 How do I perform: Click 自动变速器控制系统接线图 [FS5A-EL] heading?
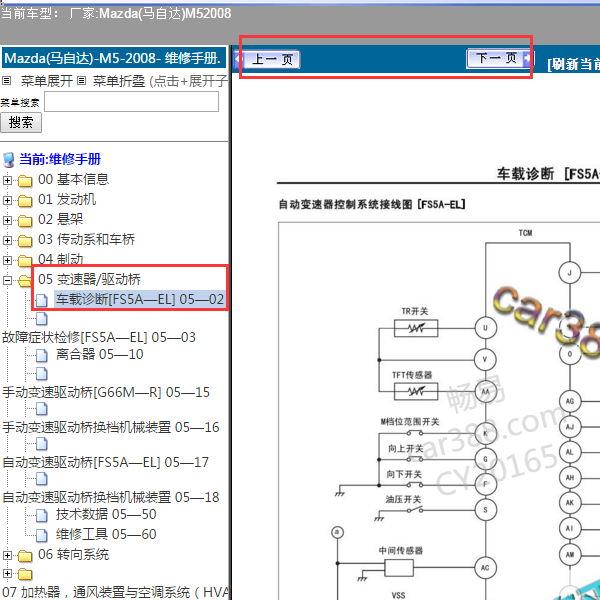point(372,204)
